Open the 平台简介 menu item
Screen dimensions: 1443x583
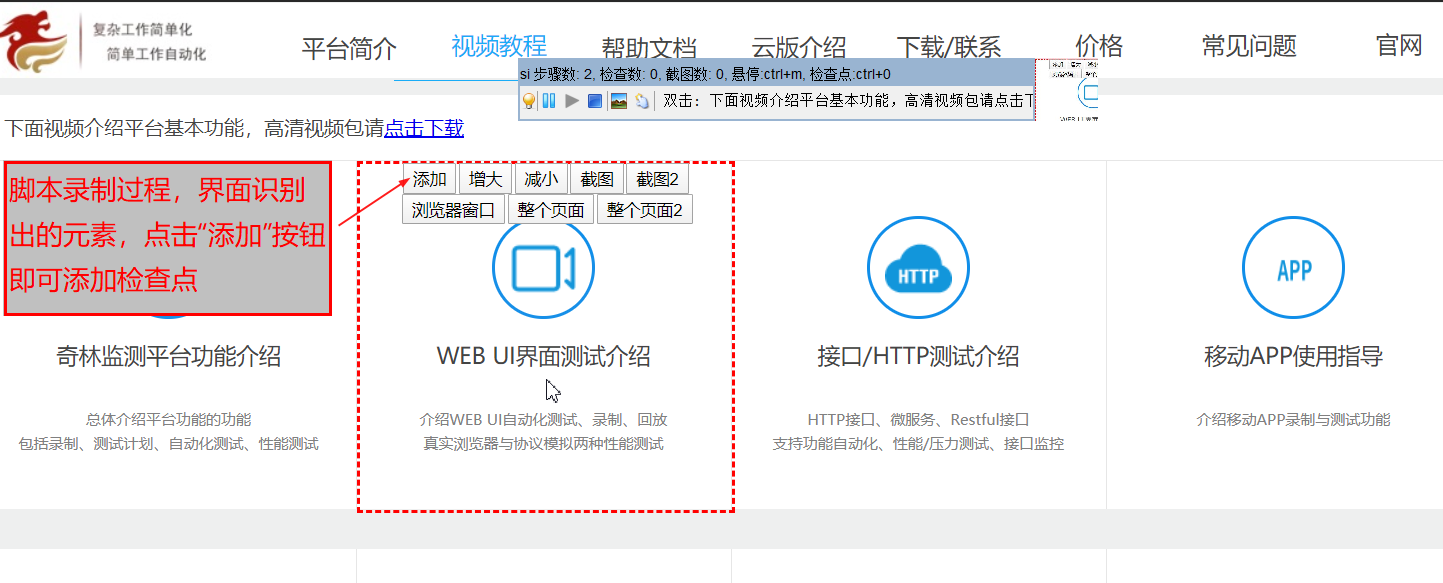[349, 48]
